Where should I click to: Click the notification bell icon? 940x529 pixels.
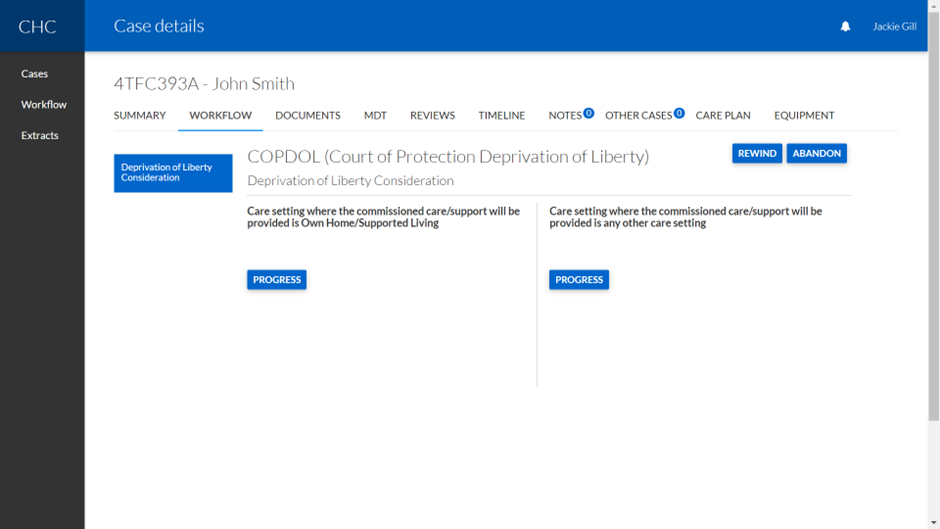(x=845, y=27)
